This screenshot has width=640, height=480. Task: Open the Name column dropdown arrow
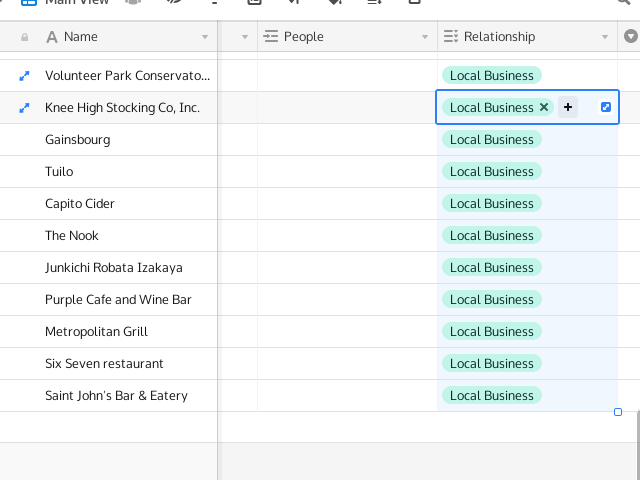coord(205,37)
